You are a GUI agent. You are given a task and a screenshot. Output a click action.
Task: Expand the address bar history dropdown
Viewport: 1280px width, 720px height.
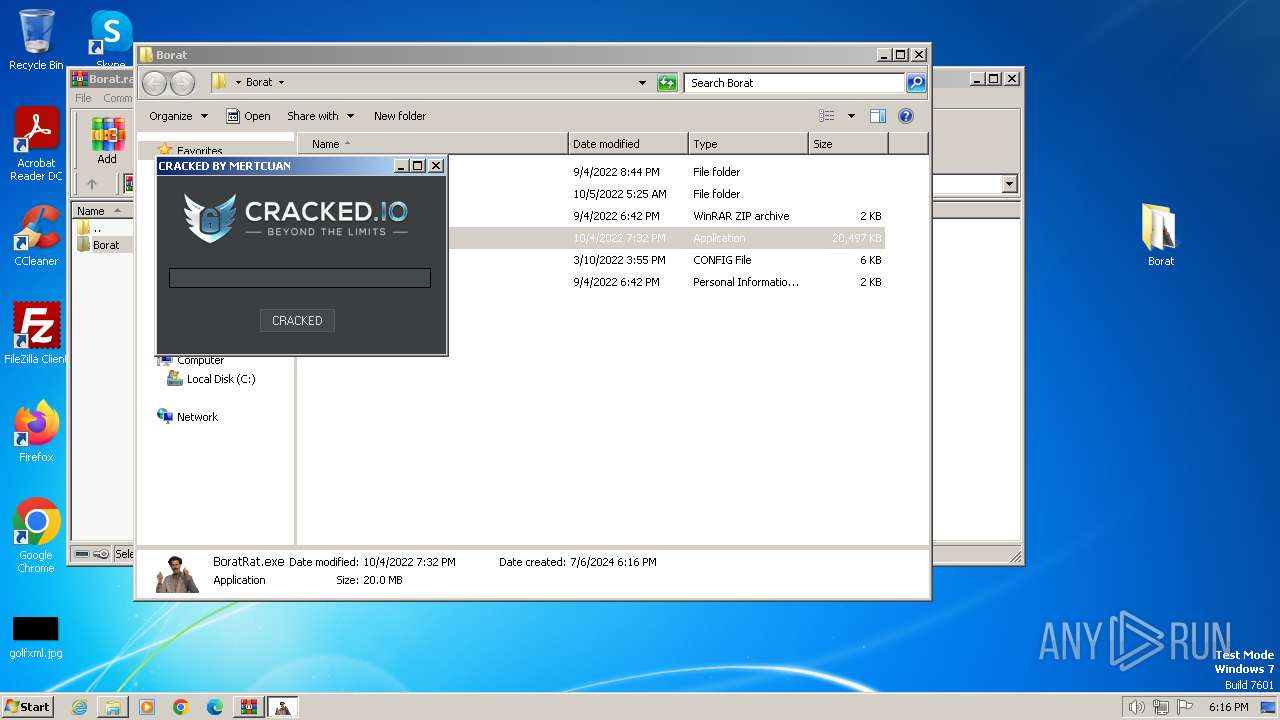tap(642, 83)
